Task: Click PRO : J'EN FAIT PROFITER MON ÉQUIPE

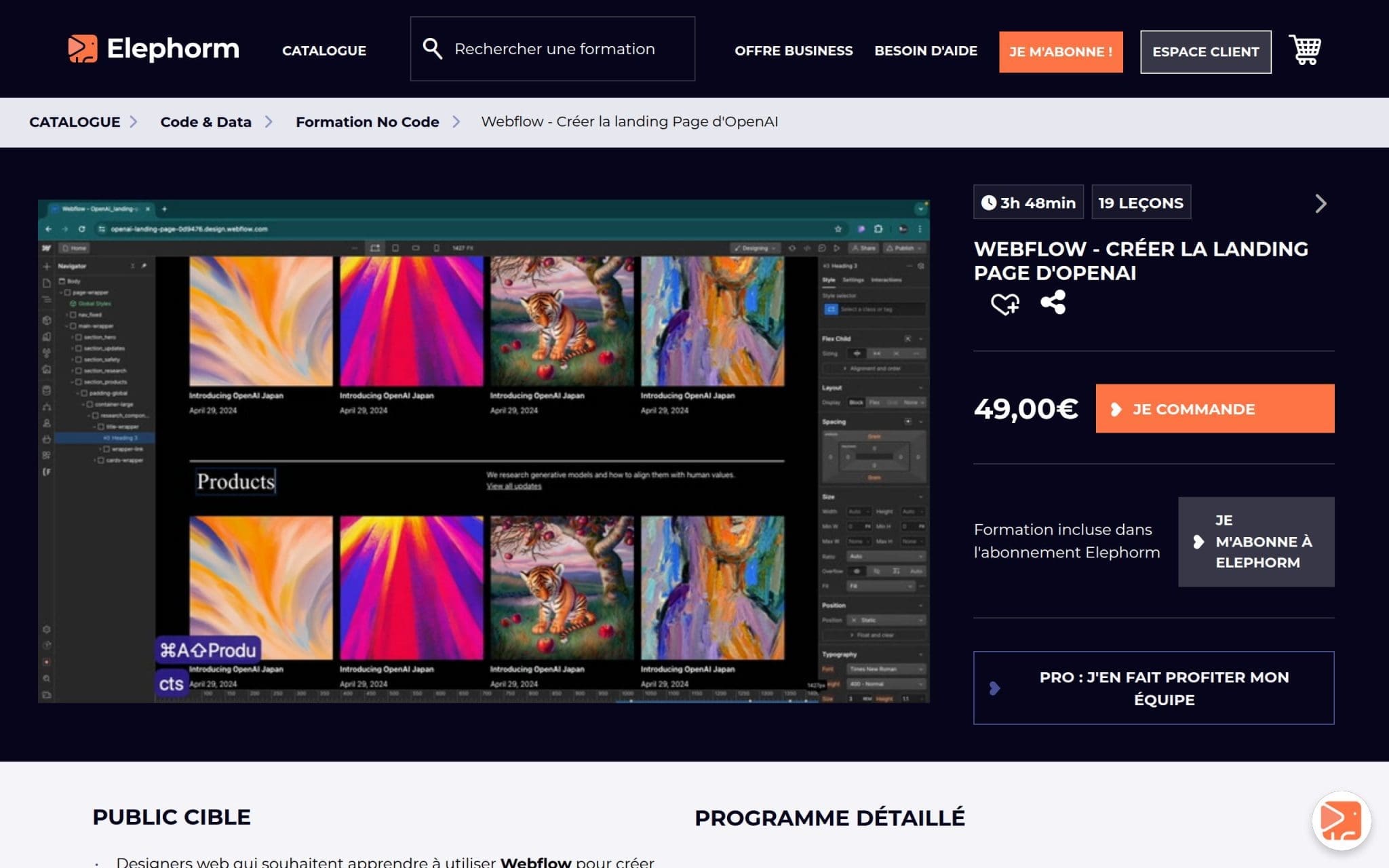Action: pyautogui.click(x=1154, y=688)
